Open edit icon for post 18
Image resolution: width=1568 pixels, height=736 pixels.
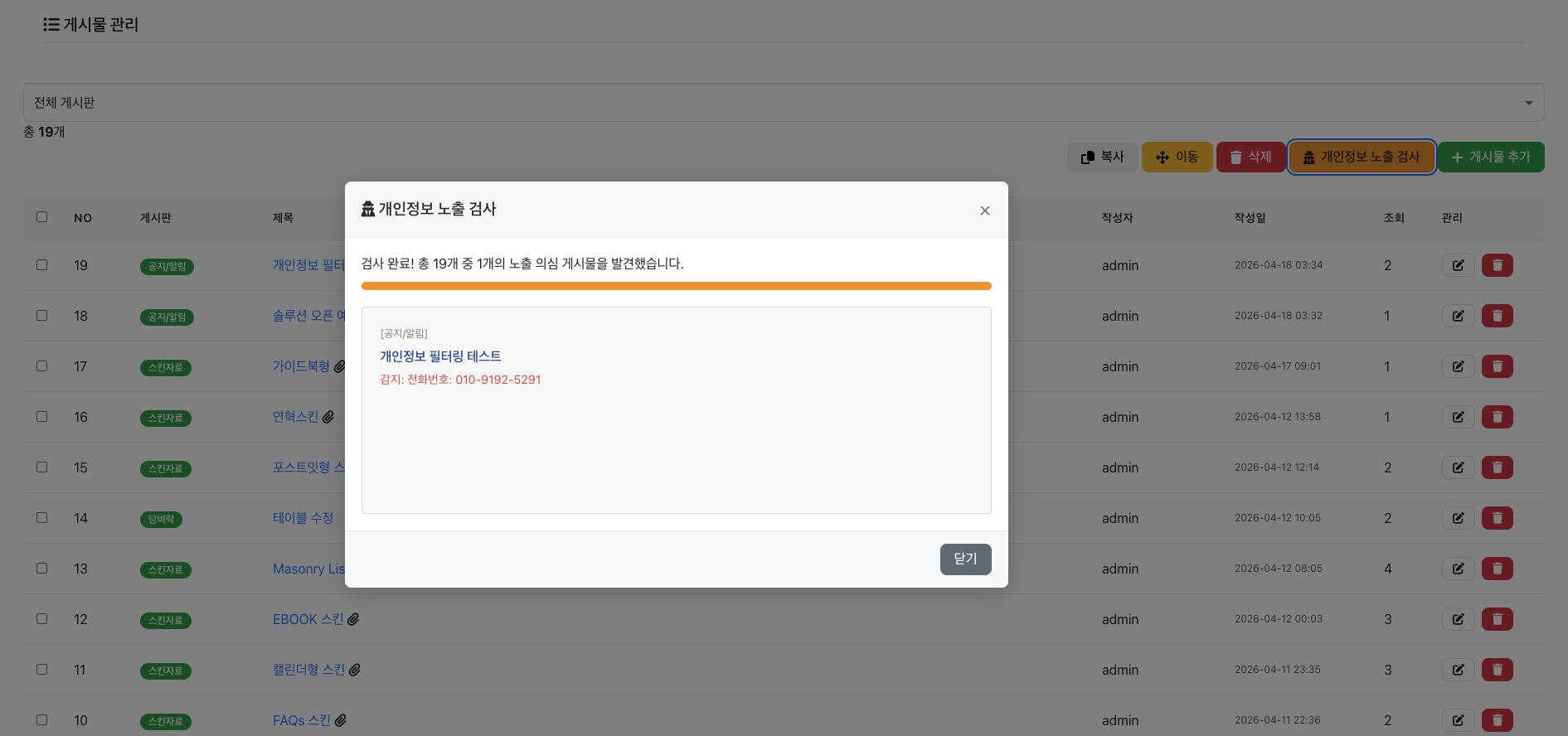tap(1458, 316)
